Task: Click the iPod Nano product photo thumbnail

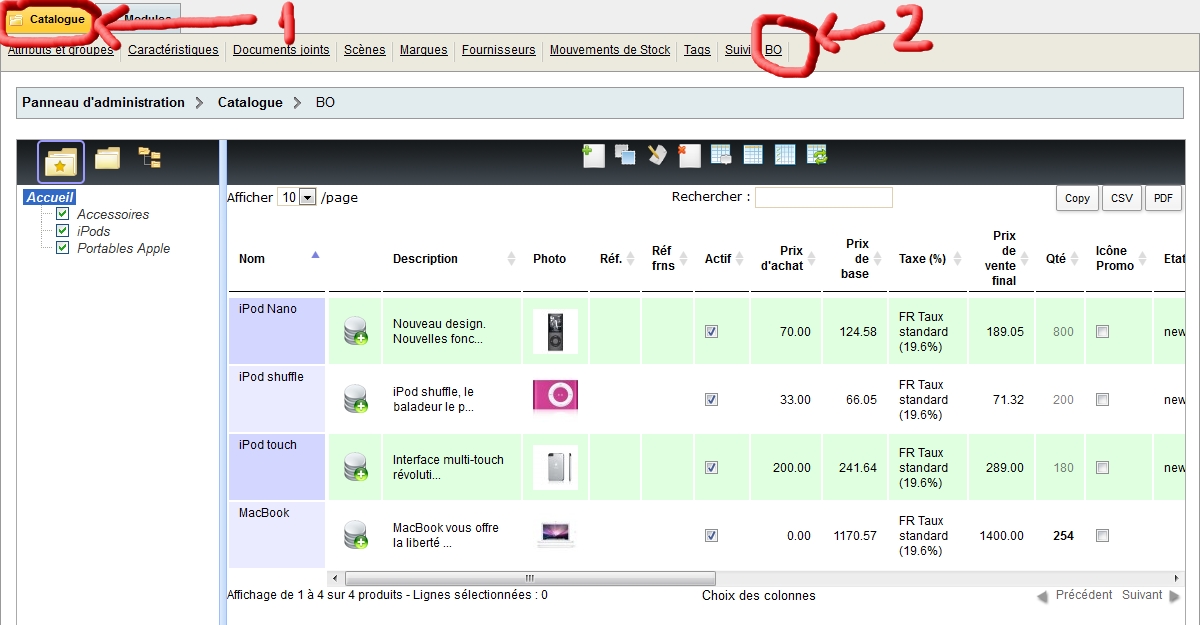Action: pyautogui.click(x=555, y=331)
